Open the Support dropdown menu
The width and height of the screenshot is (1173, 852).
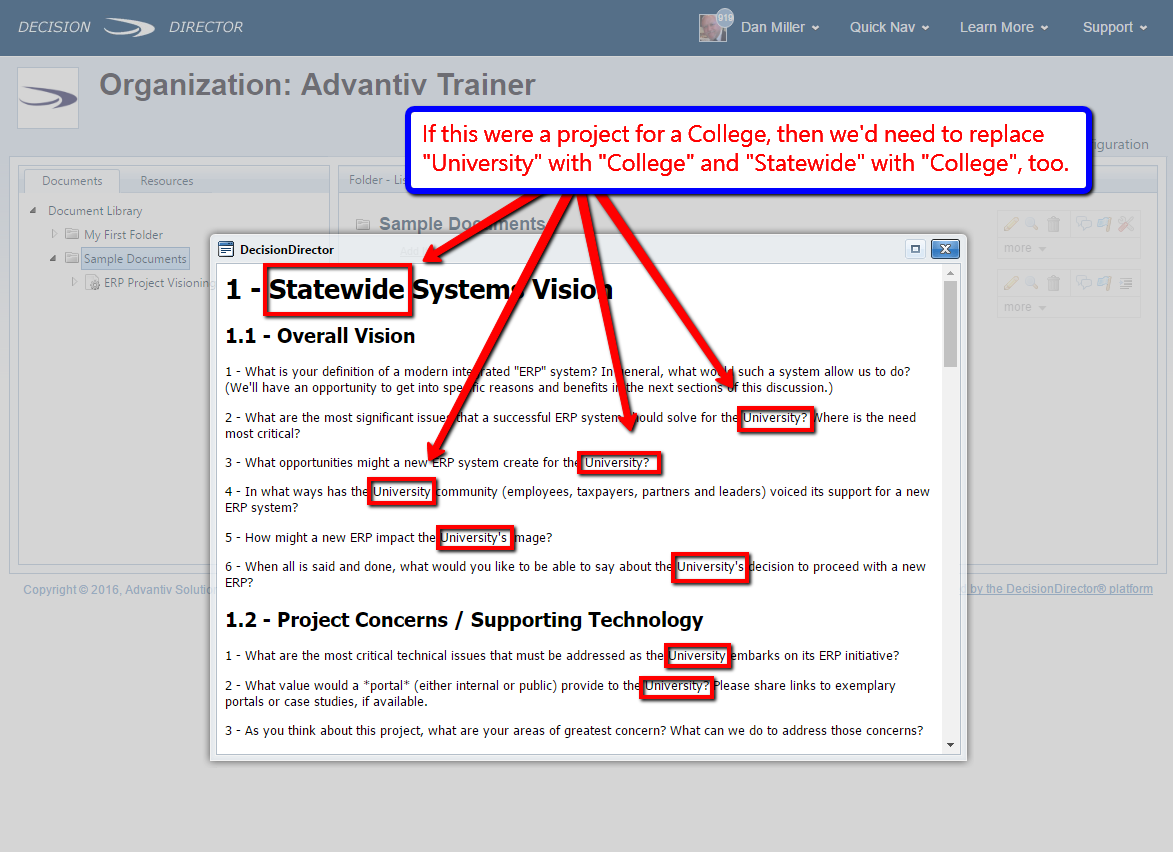(1115, 28)
